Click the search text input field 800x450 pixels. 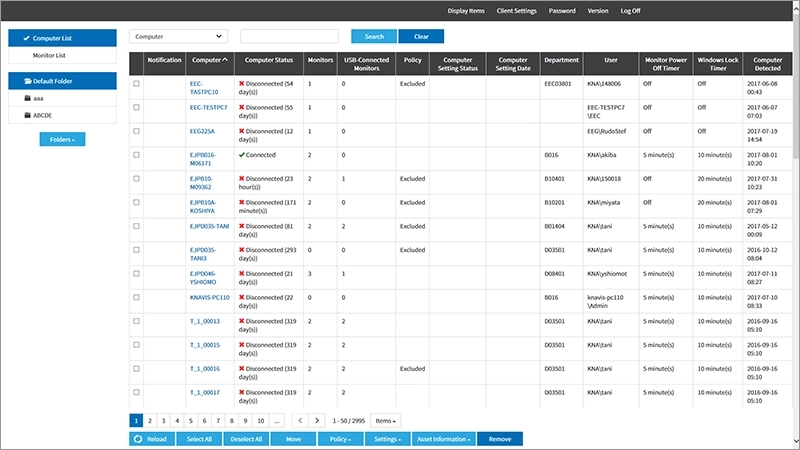coord(289,36)
